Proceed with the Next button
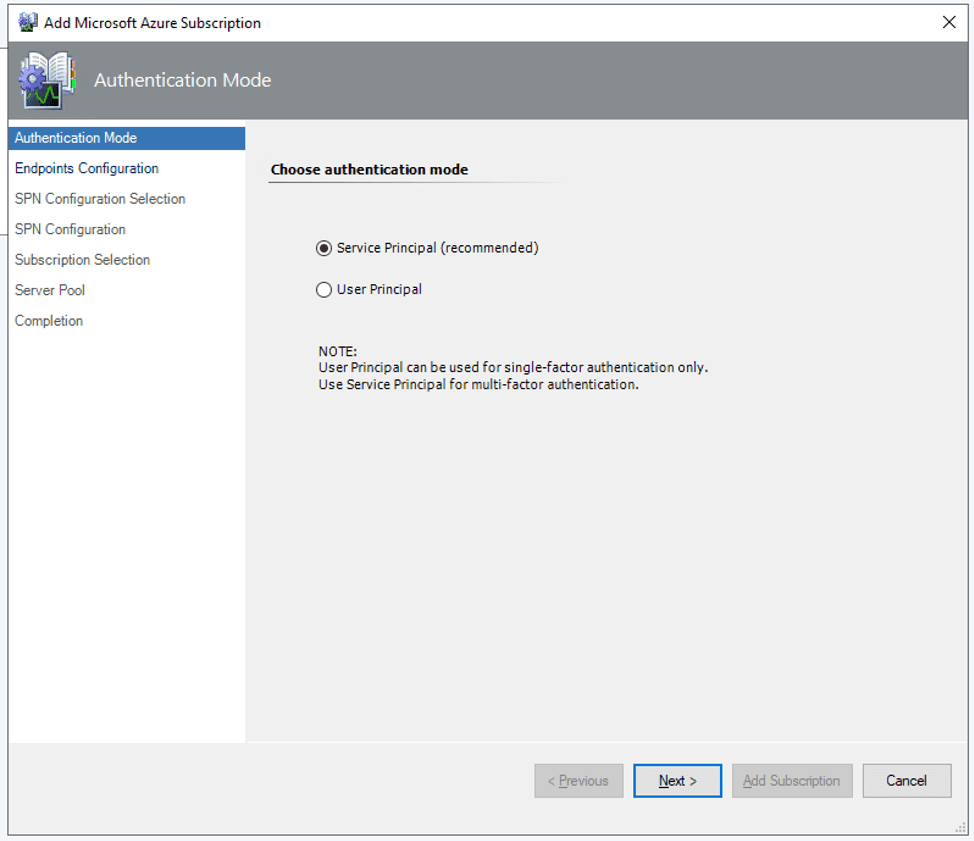The width and height of the screenshot is (974, 841). click(x=677, y=781)
